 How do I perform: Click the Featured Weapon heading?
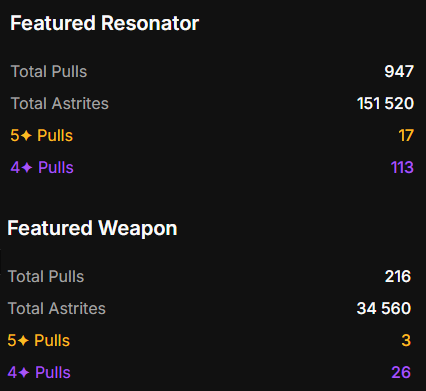pyautogui.click(x=92, y=229)
